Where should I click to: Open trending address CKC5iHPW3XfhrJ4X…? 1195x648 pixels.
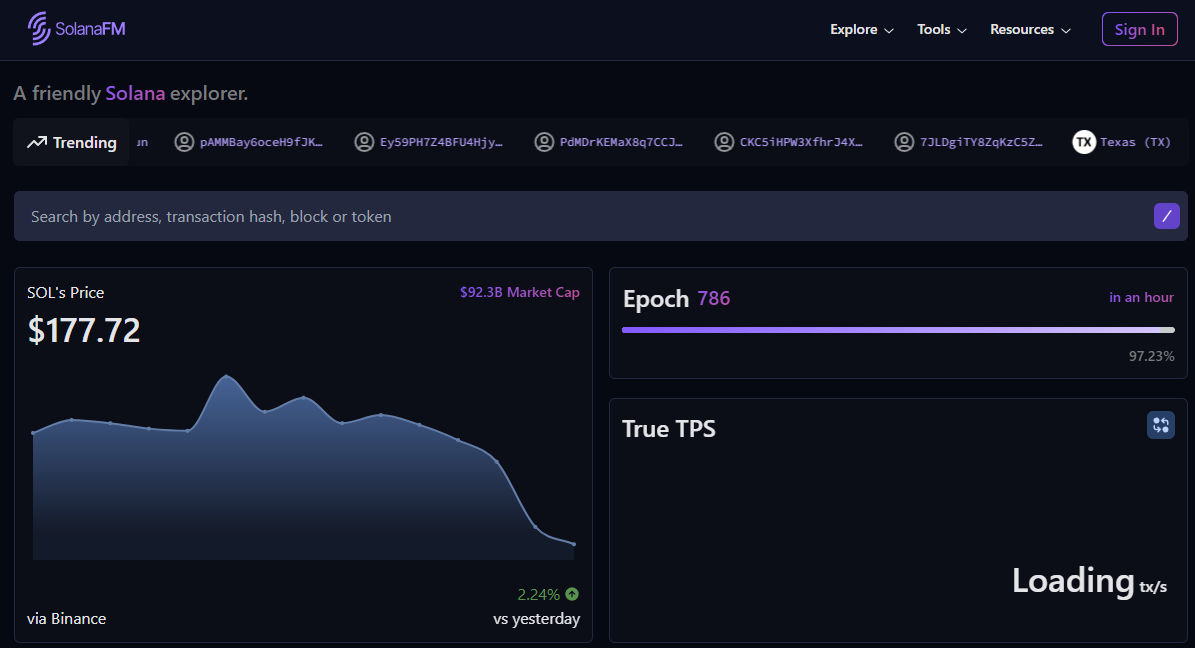[x=801, y=142]
